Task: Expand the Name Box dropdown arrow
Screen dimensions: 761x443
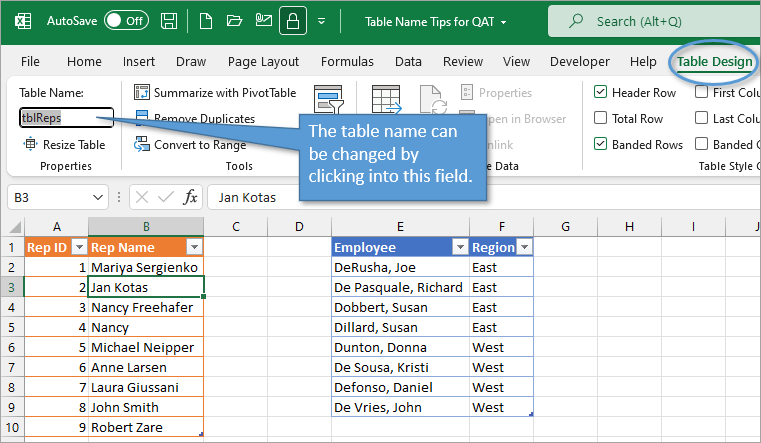Action: coord(98,198)
